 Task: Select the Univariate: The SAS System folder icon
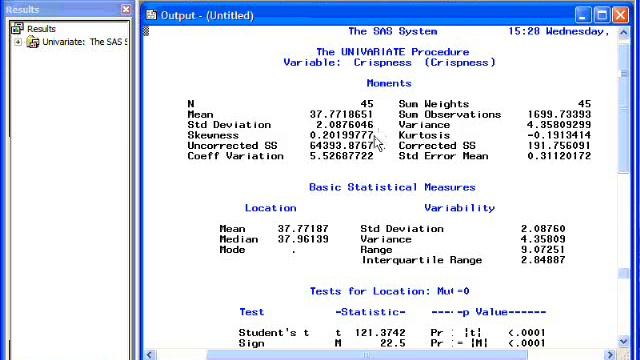(33, 42)
